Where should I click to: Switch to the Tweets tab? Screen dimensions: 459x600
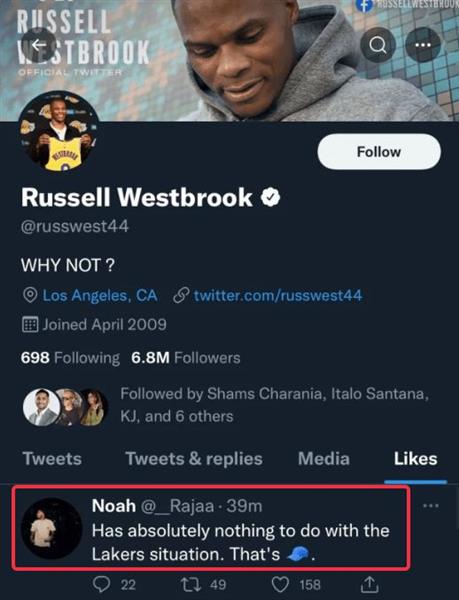click(52, 459)
